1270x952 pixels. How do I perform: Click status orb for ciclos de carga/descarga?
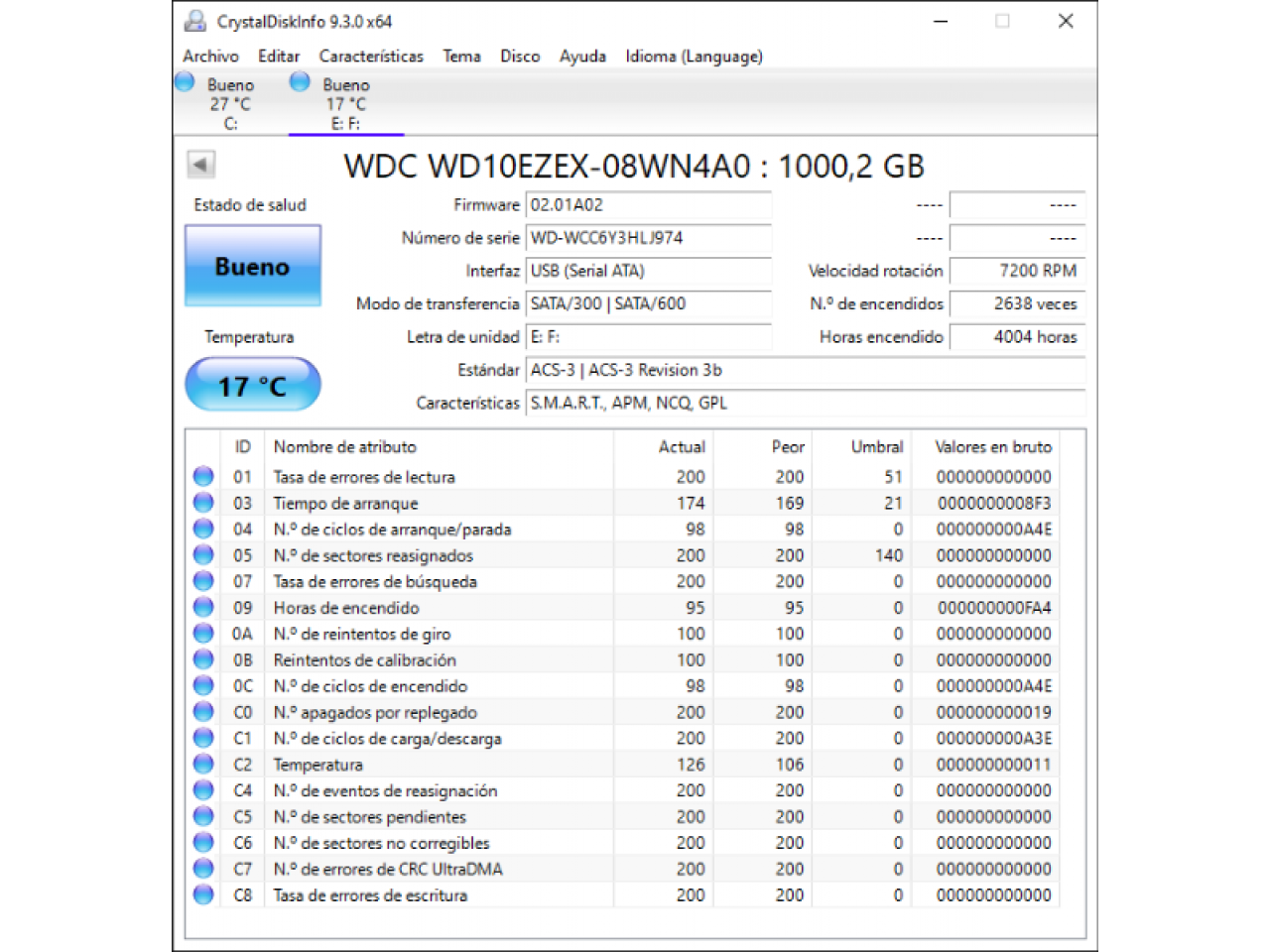[203, 738]
